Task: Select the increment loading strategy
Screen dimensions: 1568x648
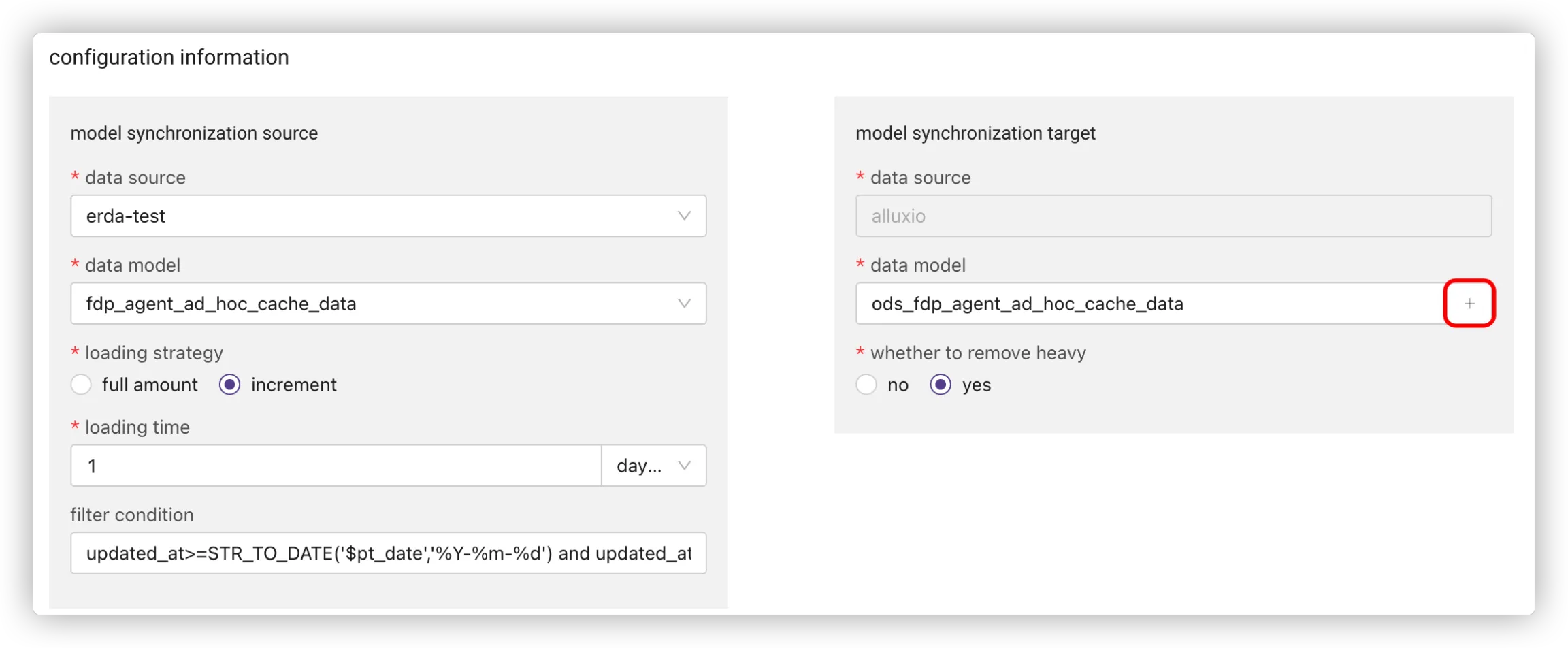Action: pos(229,385)
